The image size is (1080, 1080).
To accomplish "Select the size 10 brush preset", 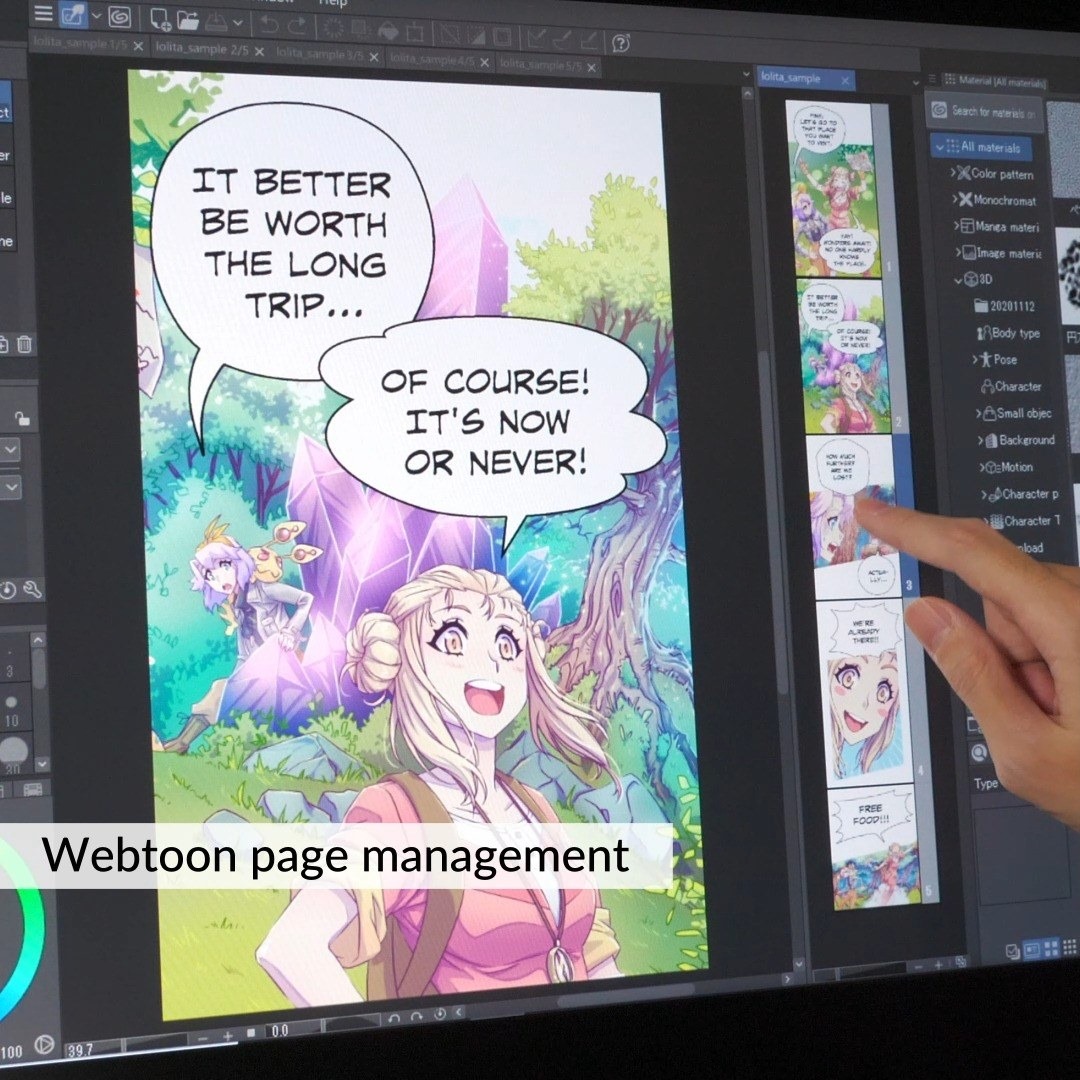I will click(12, 709).
